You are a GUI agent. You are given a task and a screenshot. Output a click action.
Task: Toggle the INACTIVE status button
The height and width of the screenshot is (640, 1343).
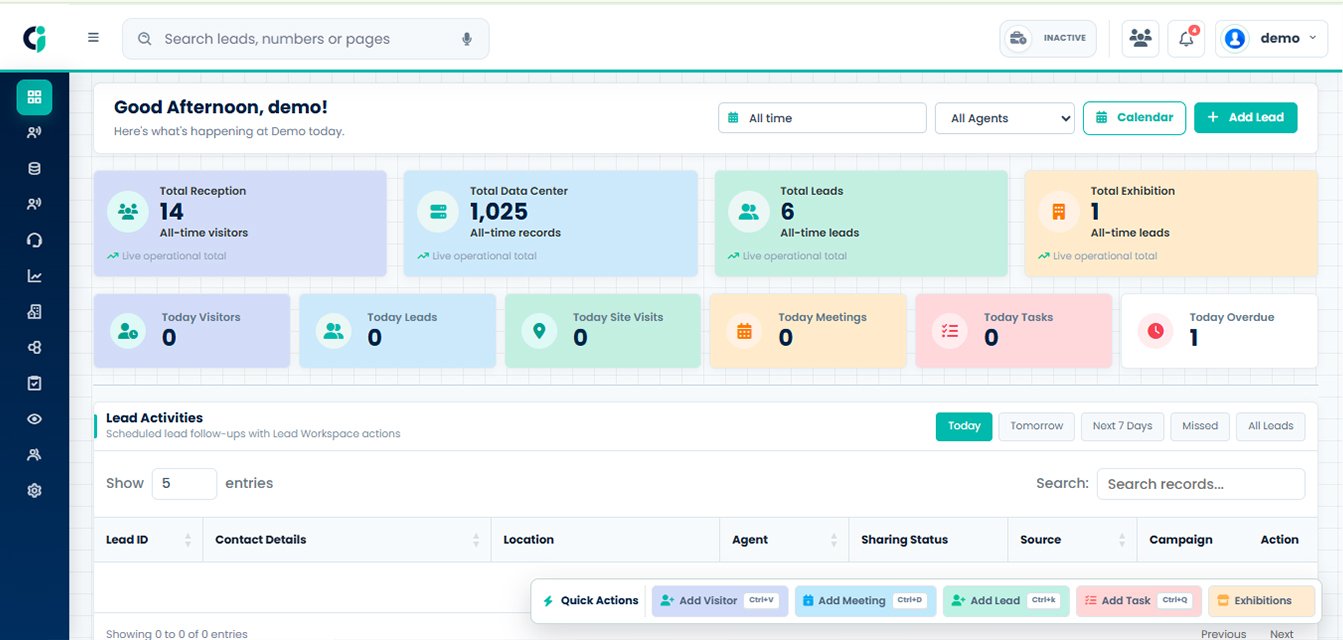[1048, 39]
